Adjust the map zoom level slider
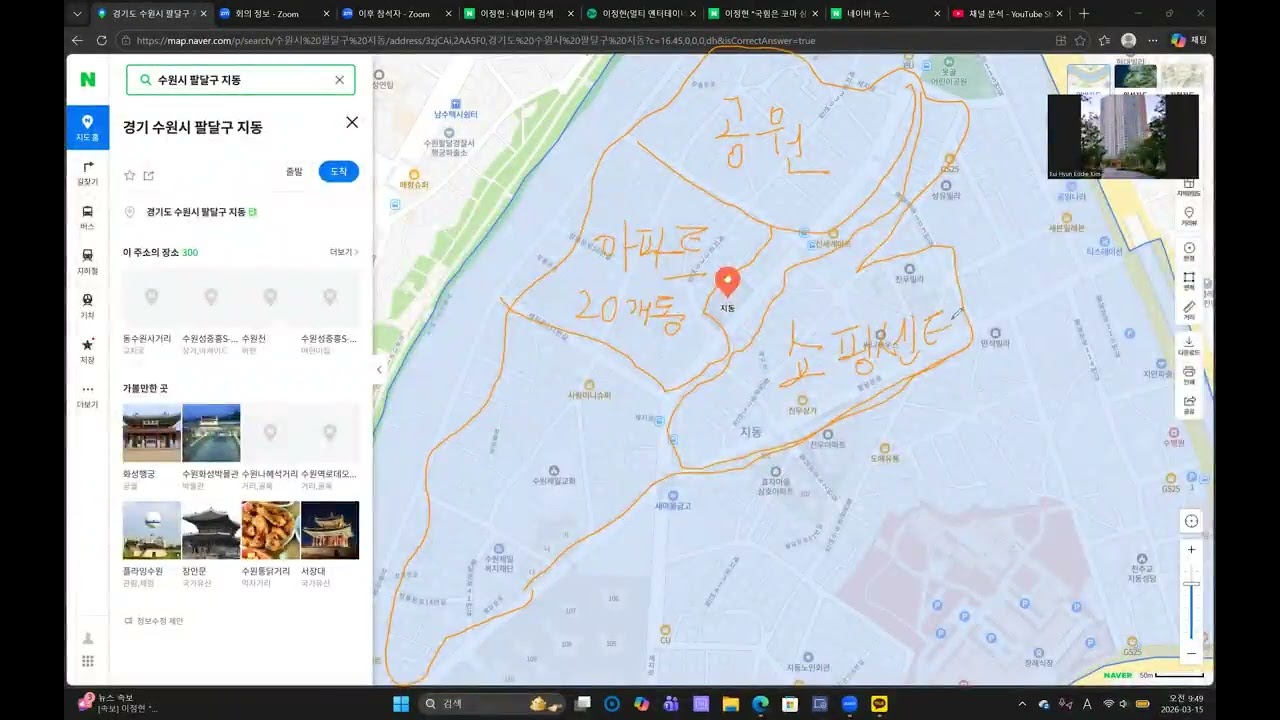 tap(1191, 584)
